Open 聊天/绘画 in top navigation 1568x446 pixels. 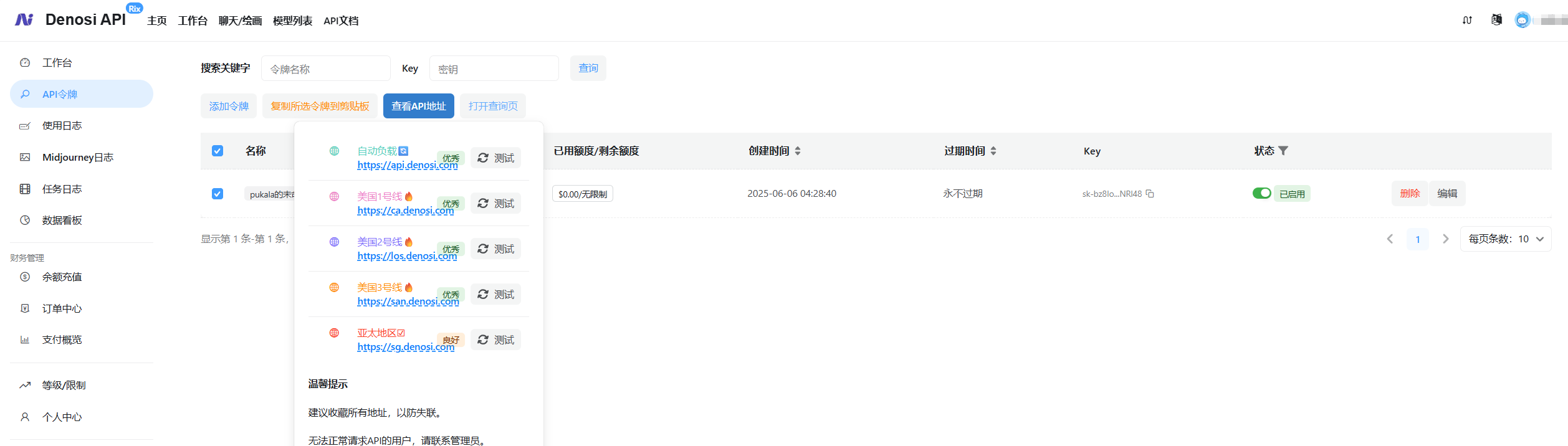tap(240, 21)
